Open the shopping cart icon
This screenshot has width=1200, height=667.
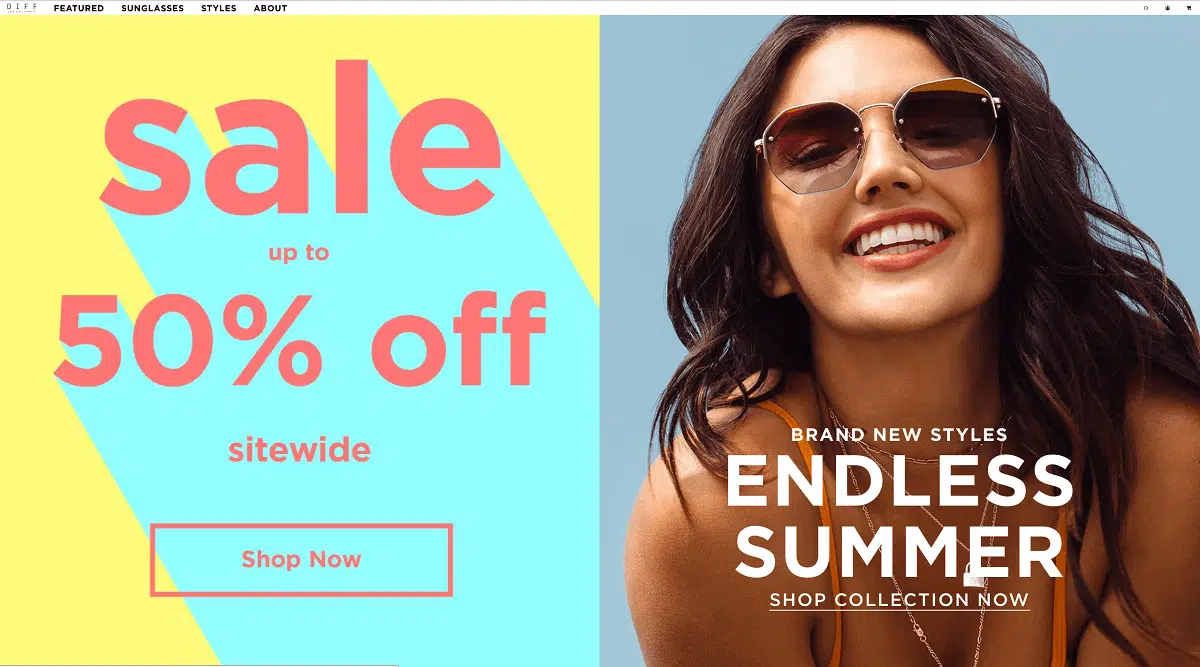point(1189,8)
